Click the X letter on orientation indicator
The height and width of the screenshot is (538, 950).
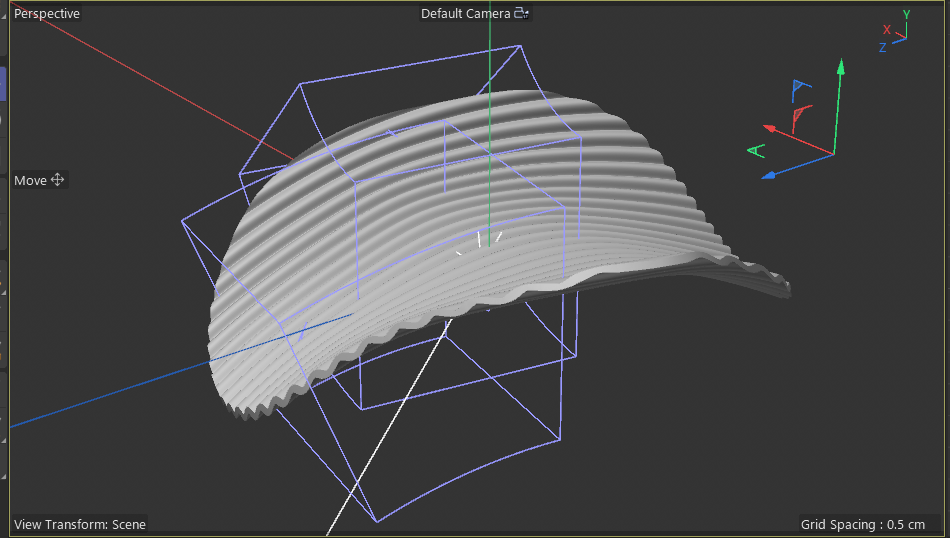886,29
